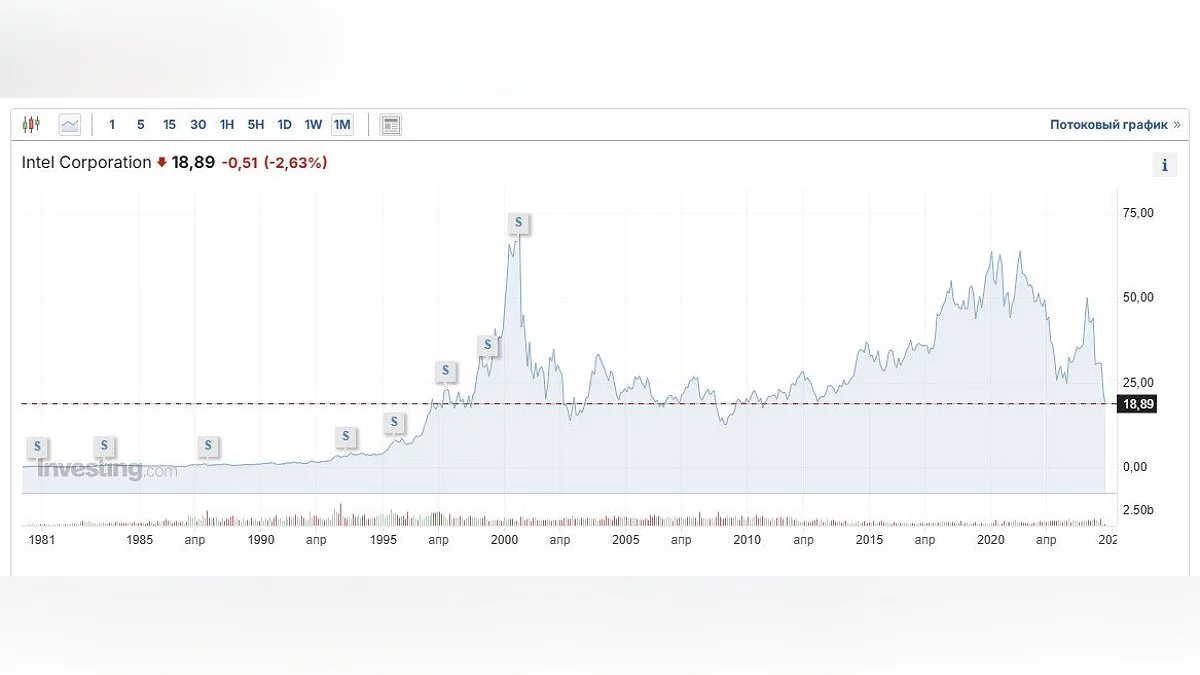Switch interval to 1D daily
Screen dimensions: 1200x675
[x=284, y=125]
